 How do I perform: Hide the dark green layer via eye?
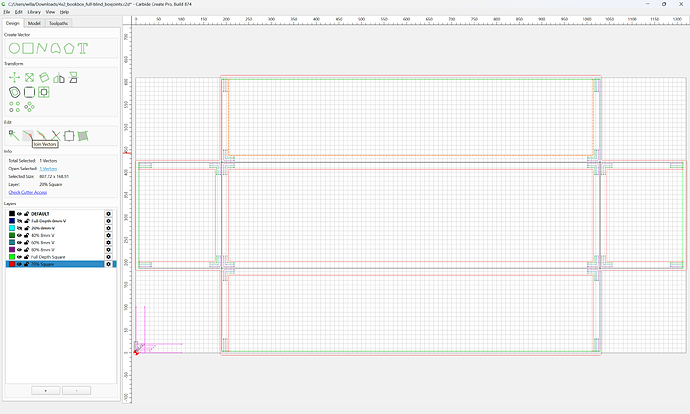(19, 235)
